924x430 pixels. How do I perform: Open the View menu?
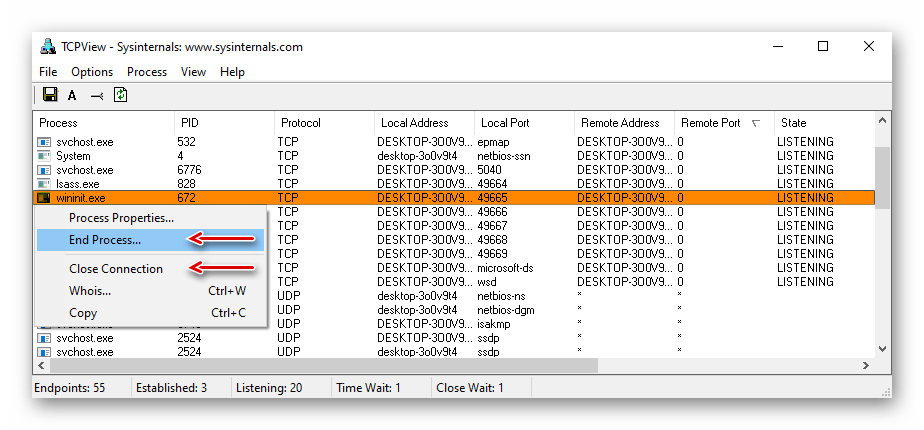(193, 72)
